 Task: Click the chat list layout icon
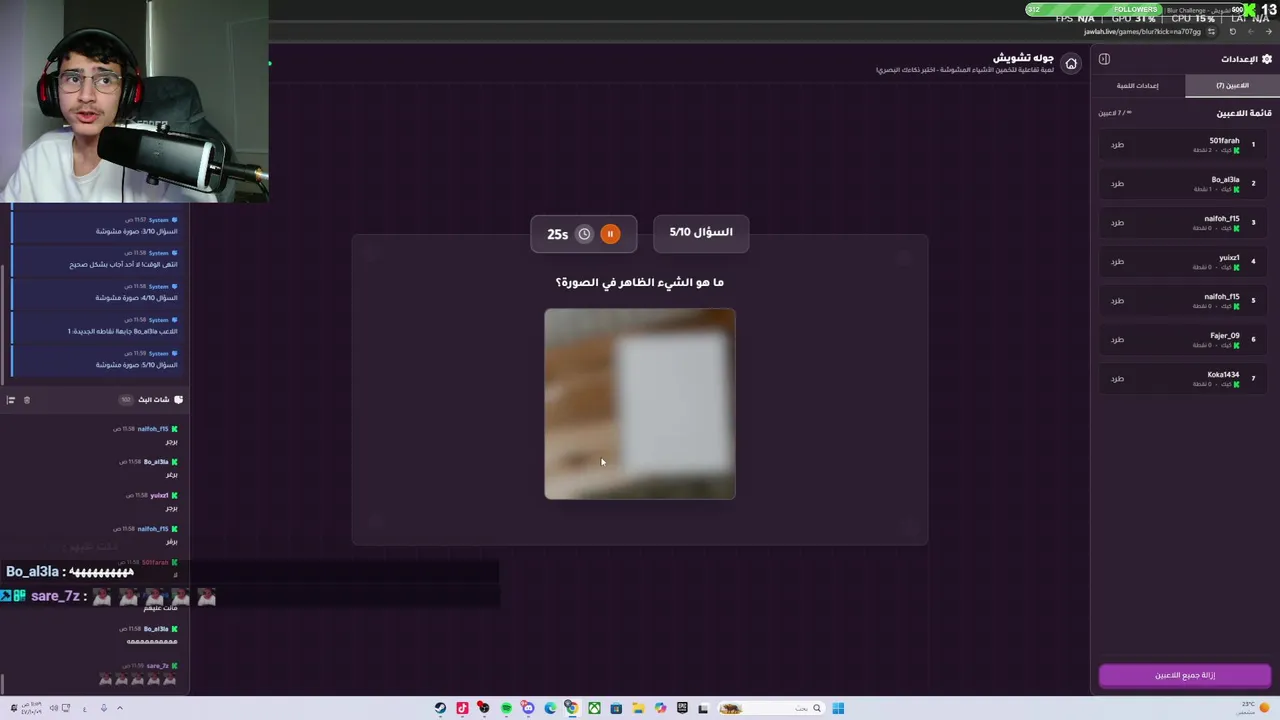click(11, 400)
